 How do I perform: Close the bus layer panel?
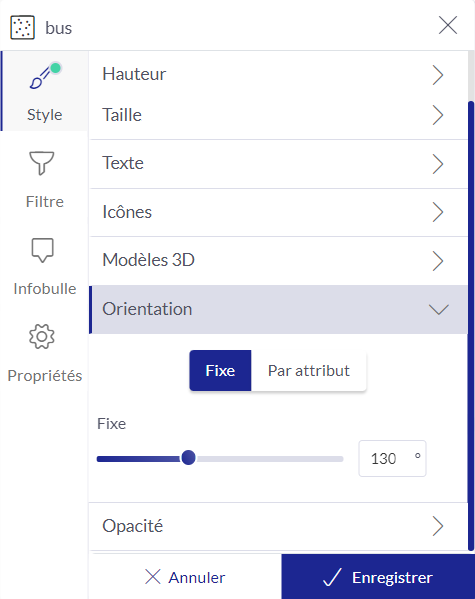click(448, 25)
